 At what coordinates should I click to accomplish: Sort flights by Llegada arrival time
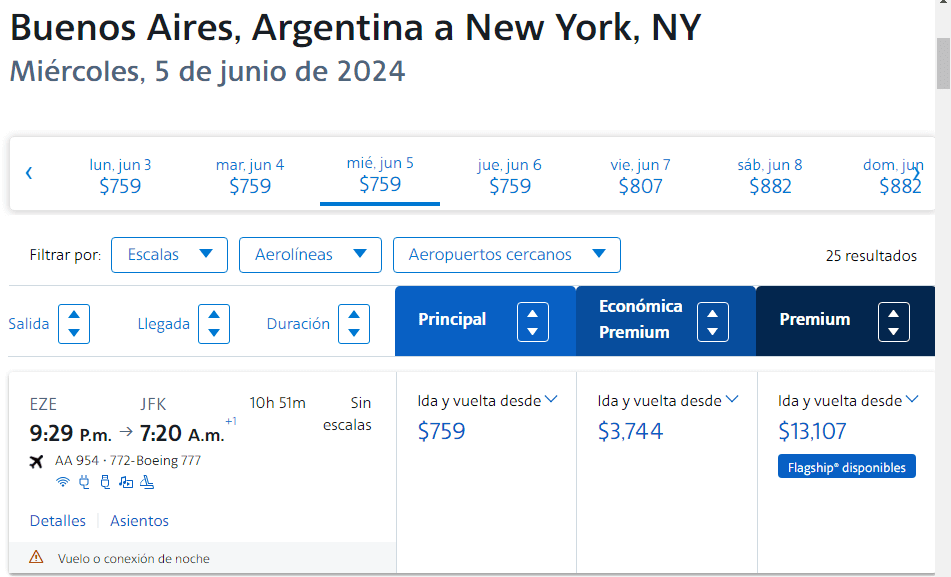(x=214, y=324)
